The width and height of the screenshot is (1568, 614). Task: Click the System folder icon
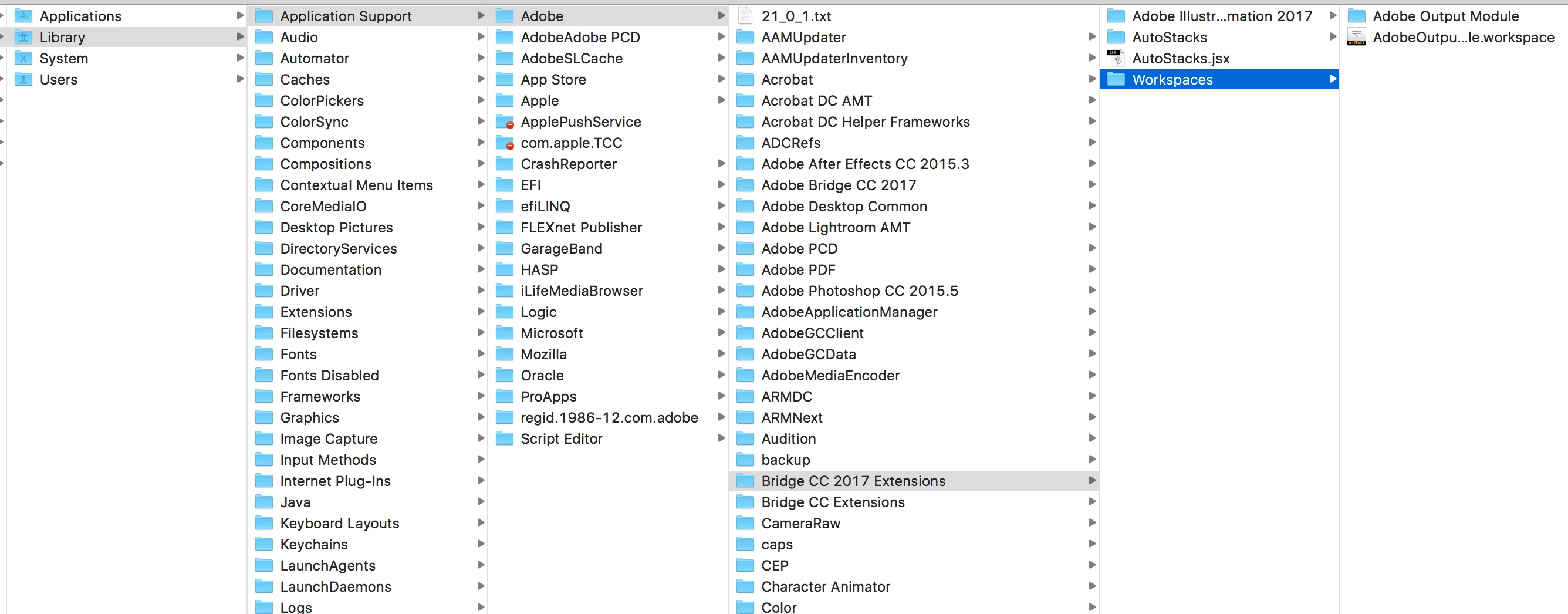point(23,59)
